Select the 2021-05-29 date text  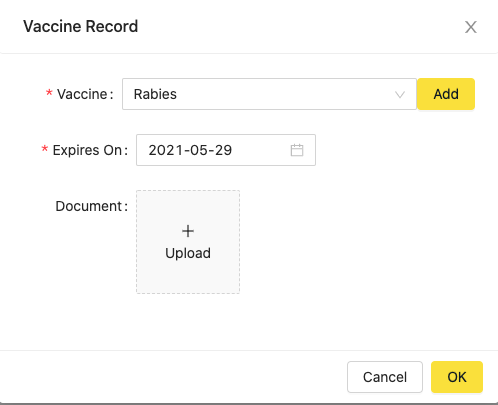point(190,150)
